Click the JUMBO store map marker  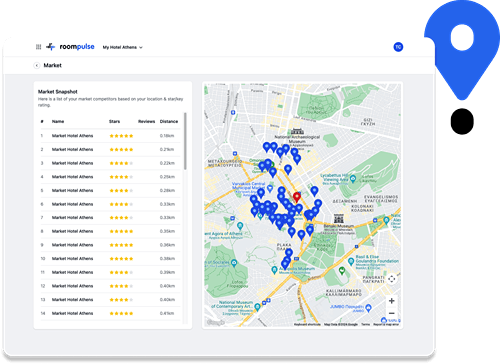(x=368, y=308)
